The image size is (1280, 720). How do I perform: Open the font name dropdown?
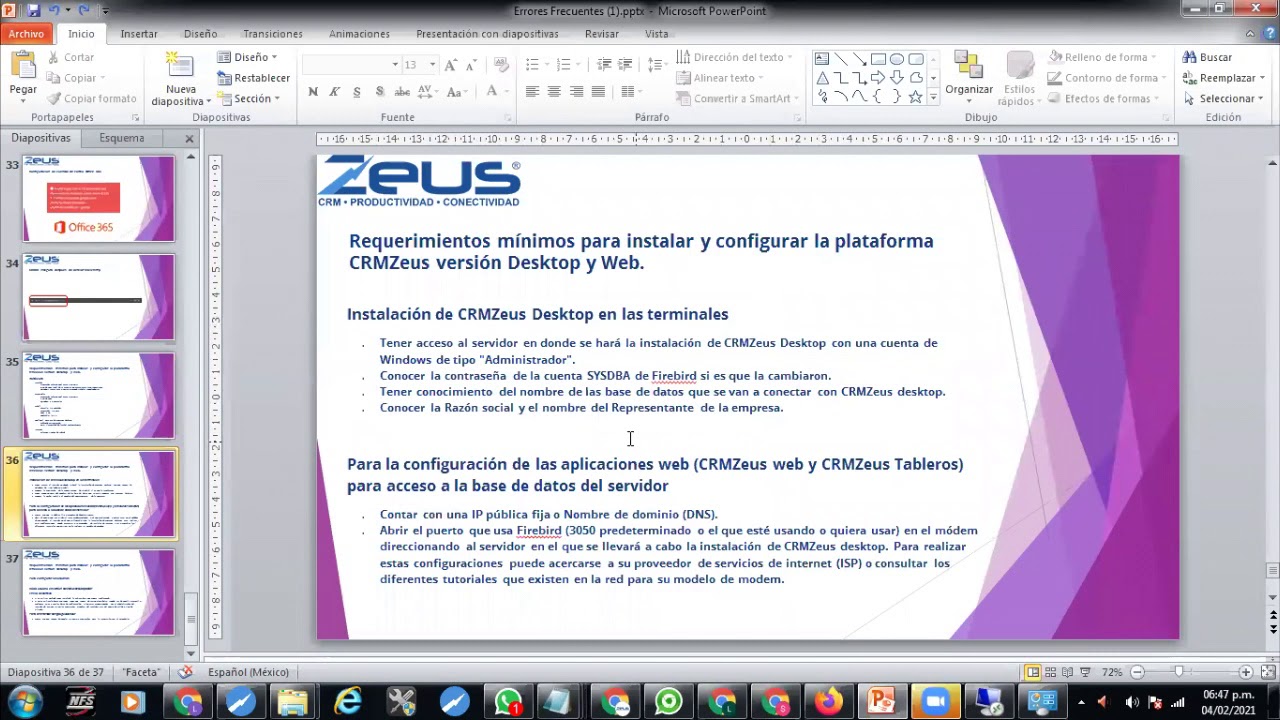coord(394,64)
